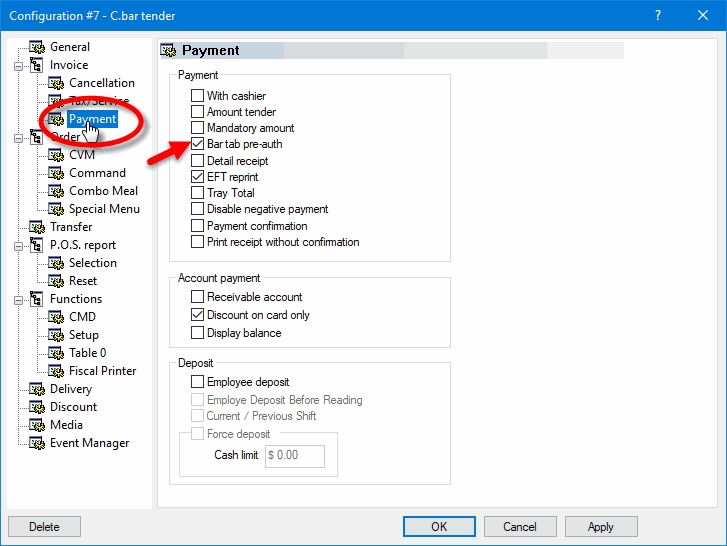This screenshot has width=727, height=546.
Task: Toggle Discount on card only checkbox
Action: coord(198,315)
